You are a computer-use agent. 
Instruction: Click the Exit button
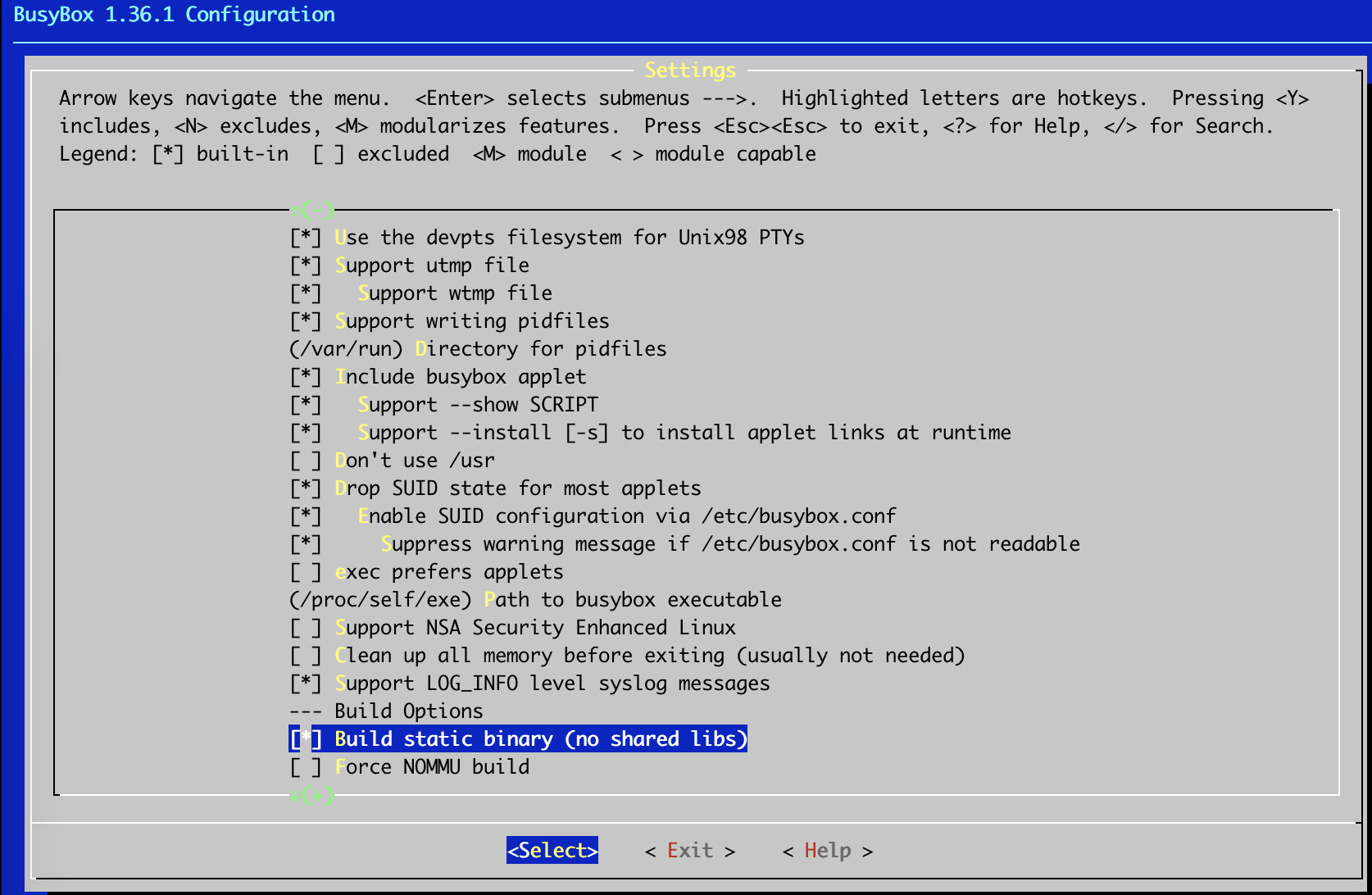click(x=689, y=851)
